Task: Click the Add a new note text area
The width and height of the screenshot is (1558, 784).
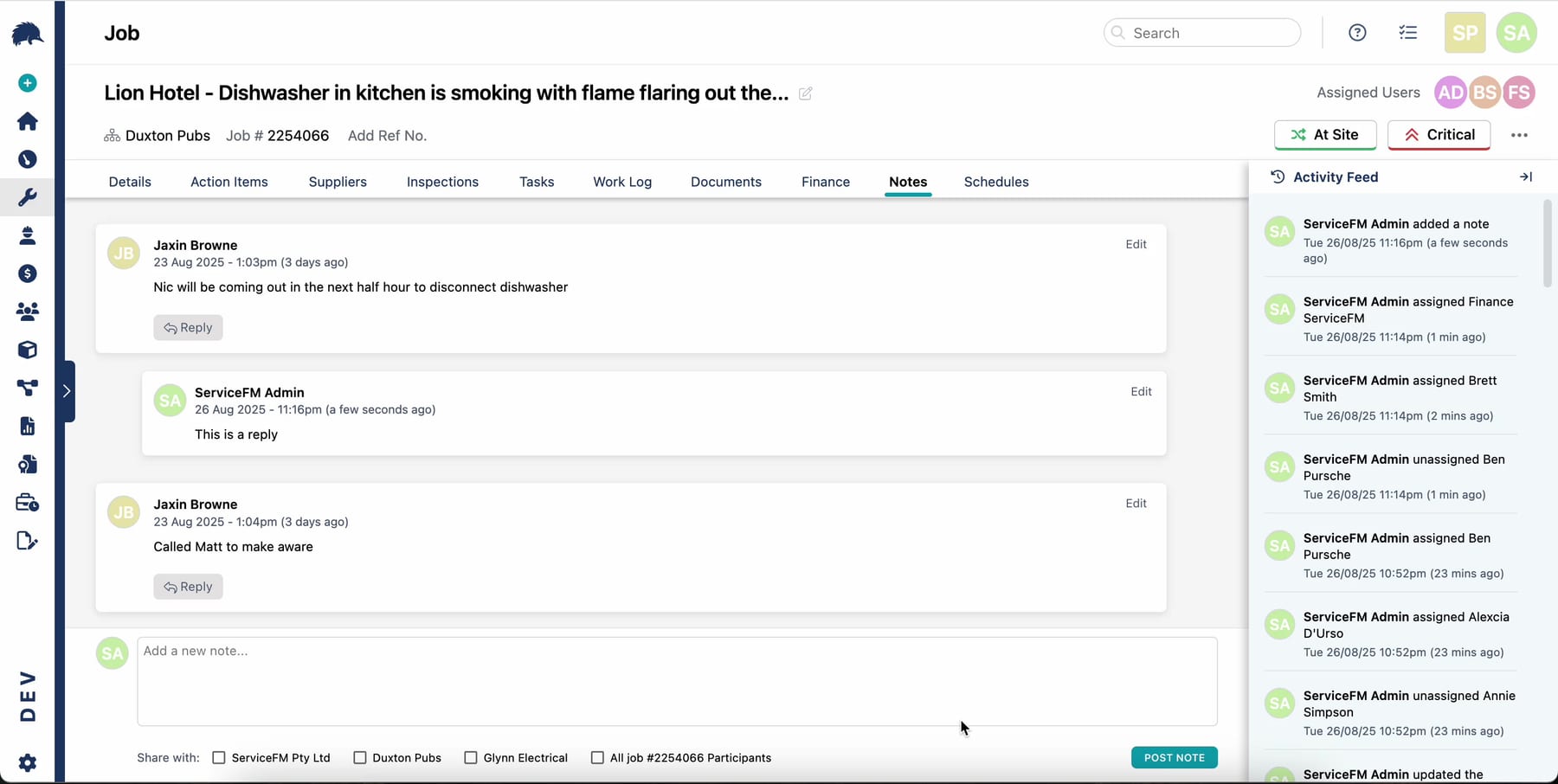Action: [677, 682]
